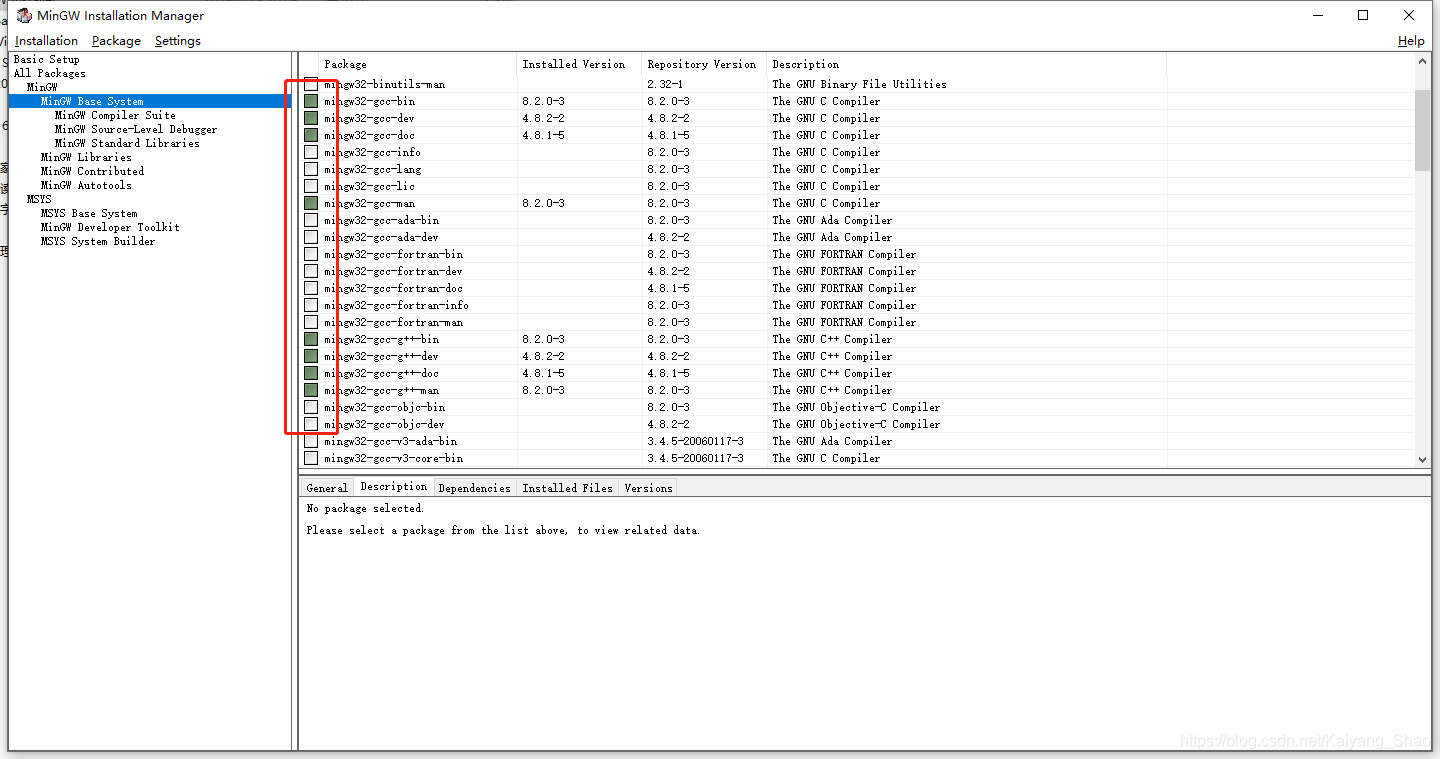
Task: Toggle the mingw32-gcc-man package checkbox
Action: (311, 203)
